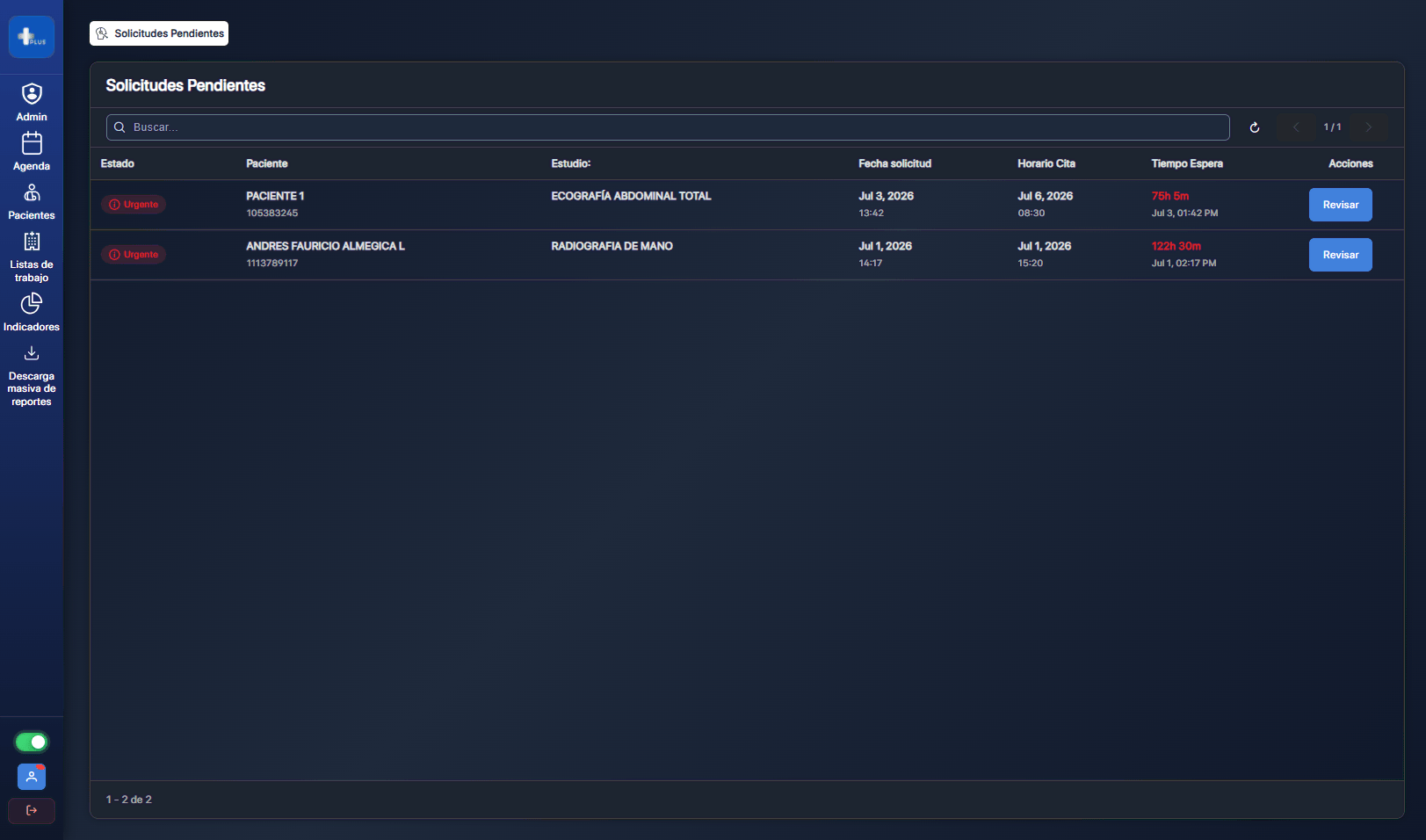Click Urgente badge for ANDRES FAURICIO
1426x840 pixels.
pos(134,255)
